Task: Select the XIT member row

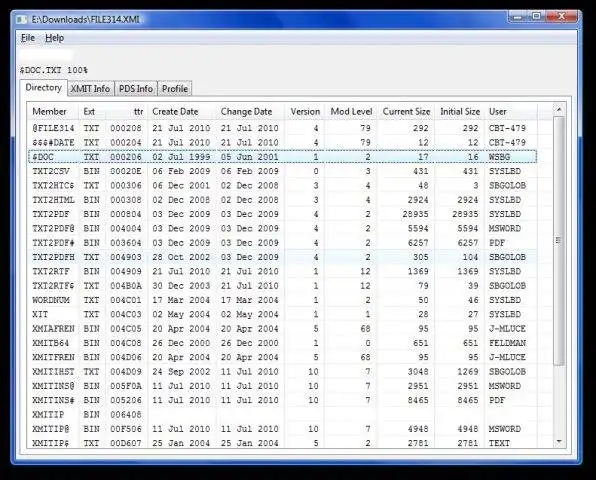Action: [282, 314]
